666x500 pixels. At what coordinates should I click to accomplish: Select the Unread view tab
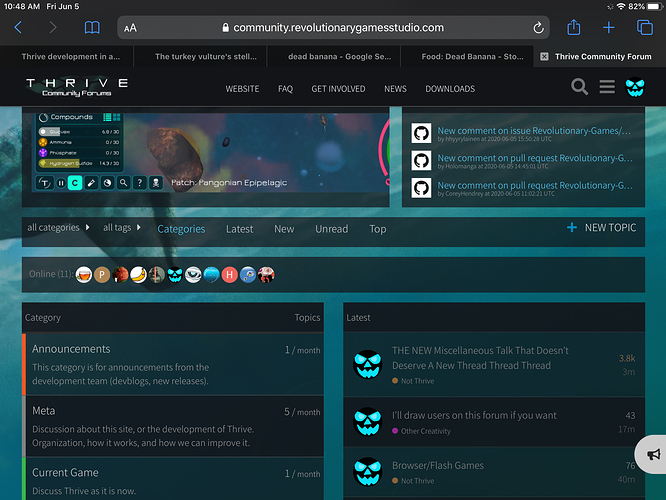tap(332, 229)
